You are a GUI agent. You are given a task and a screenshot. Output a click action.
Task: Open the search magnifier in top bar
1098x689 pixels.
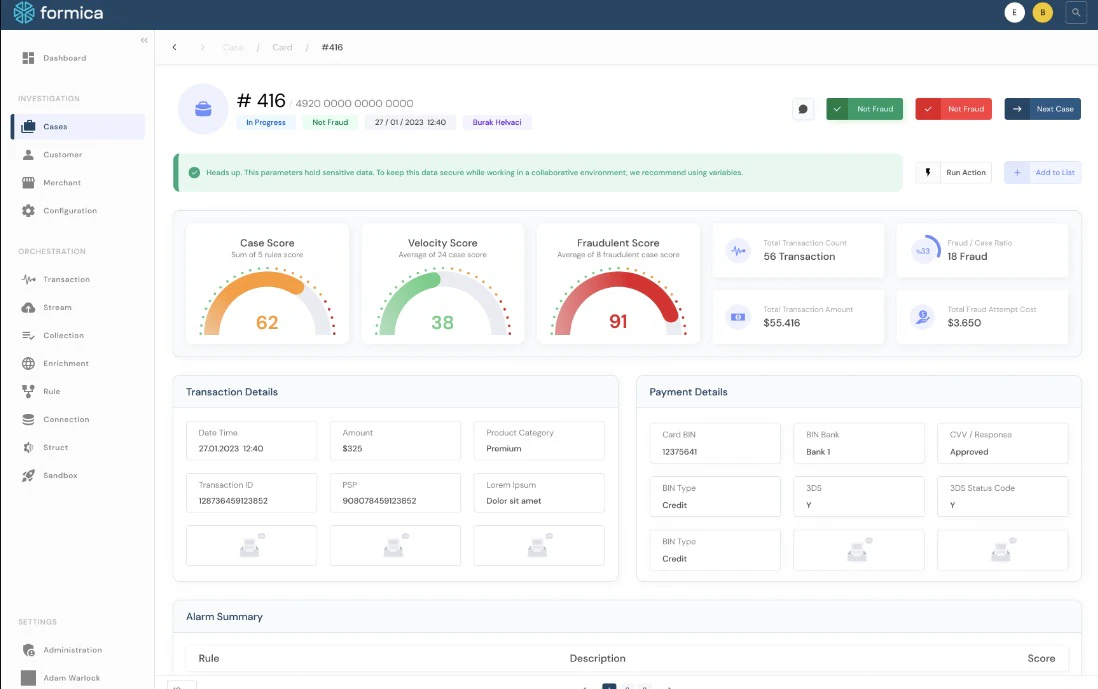[x=1075, y=12]
